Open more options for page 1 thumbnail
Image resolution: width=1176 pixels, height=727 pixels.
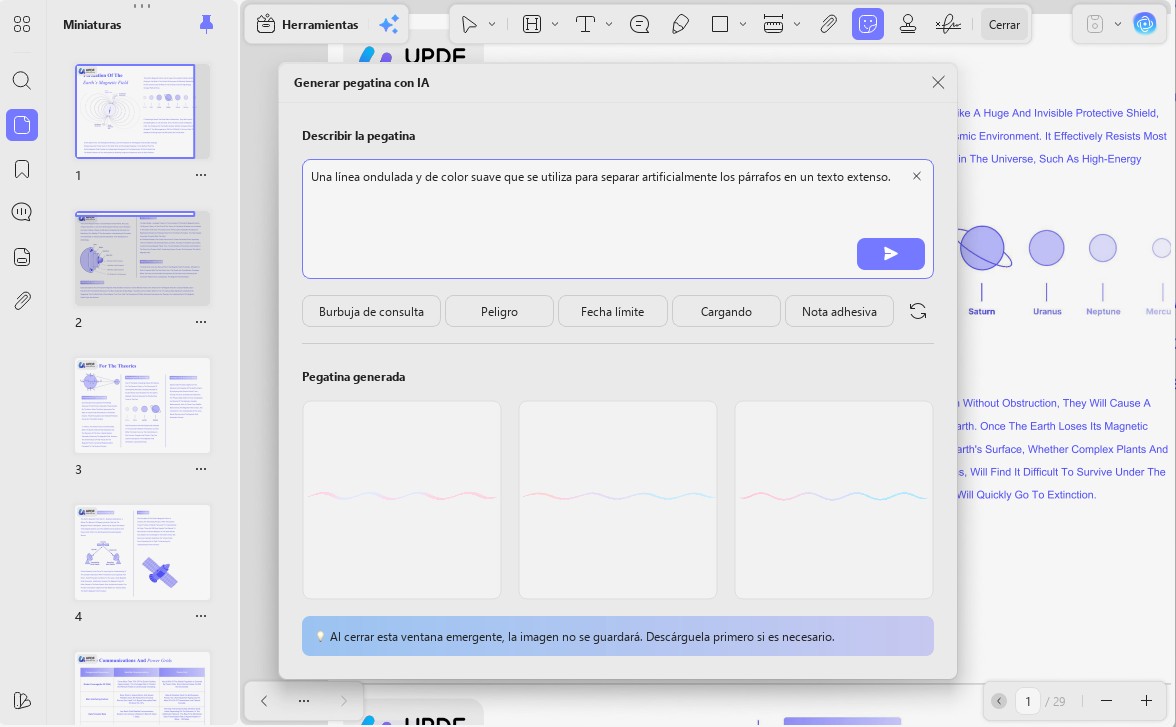pyautogui.click(x=201, y=175)
